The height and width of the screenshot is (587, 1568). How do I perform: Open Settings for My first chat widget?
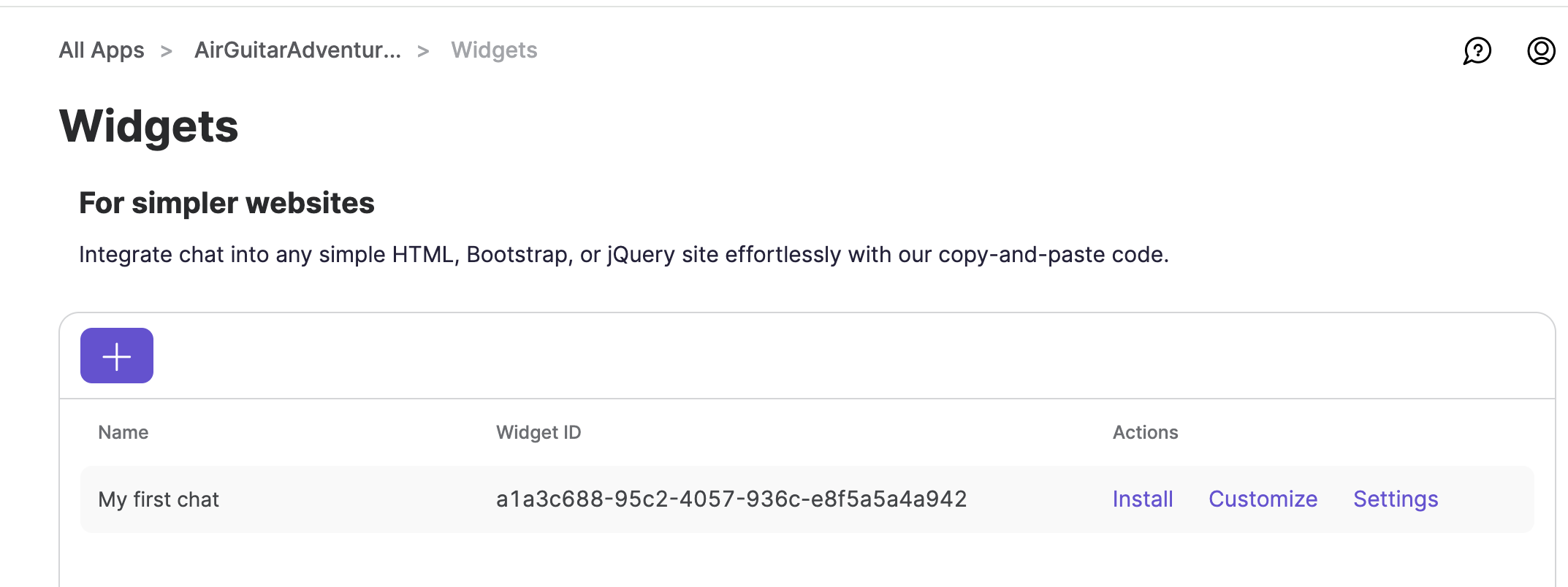[1395, 499]
